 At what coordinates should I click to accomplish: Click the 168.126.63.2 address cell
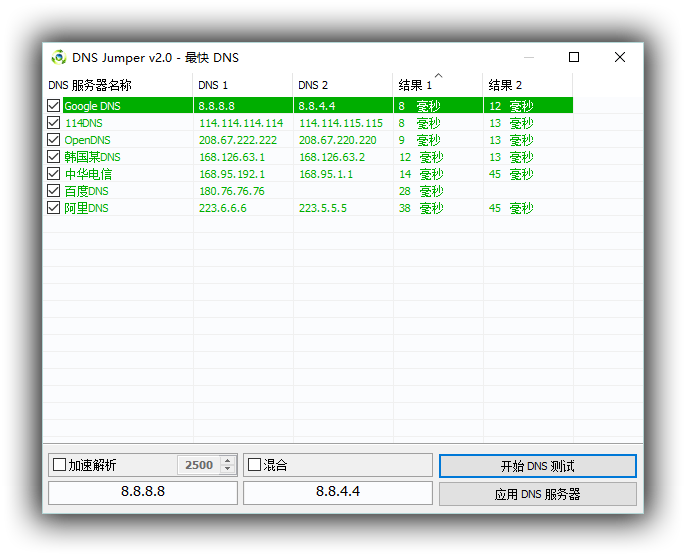pos(332,157)
